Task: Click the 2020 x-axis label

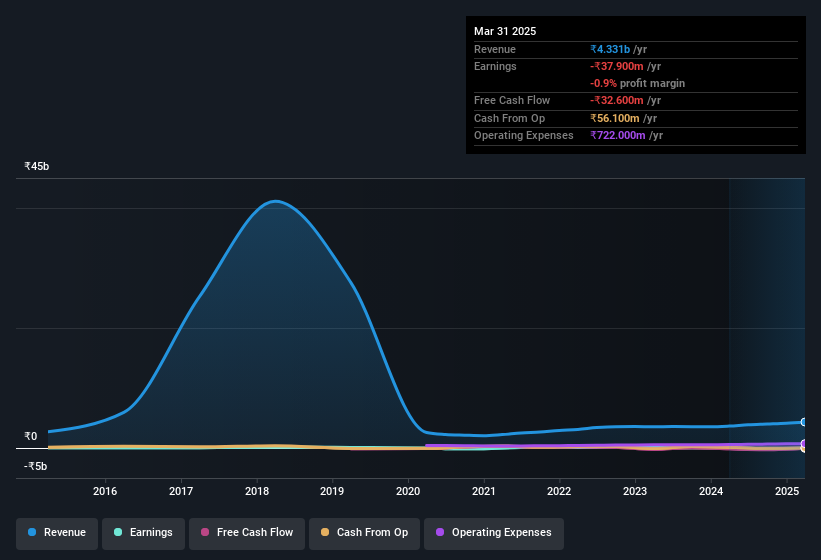Action: (x=408, y=491)
